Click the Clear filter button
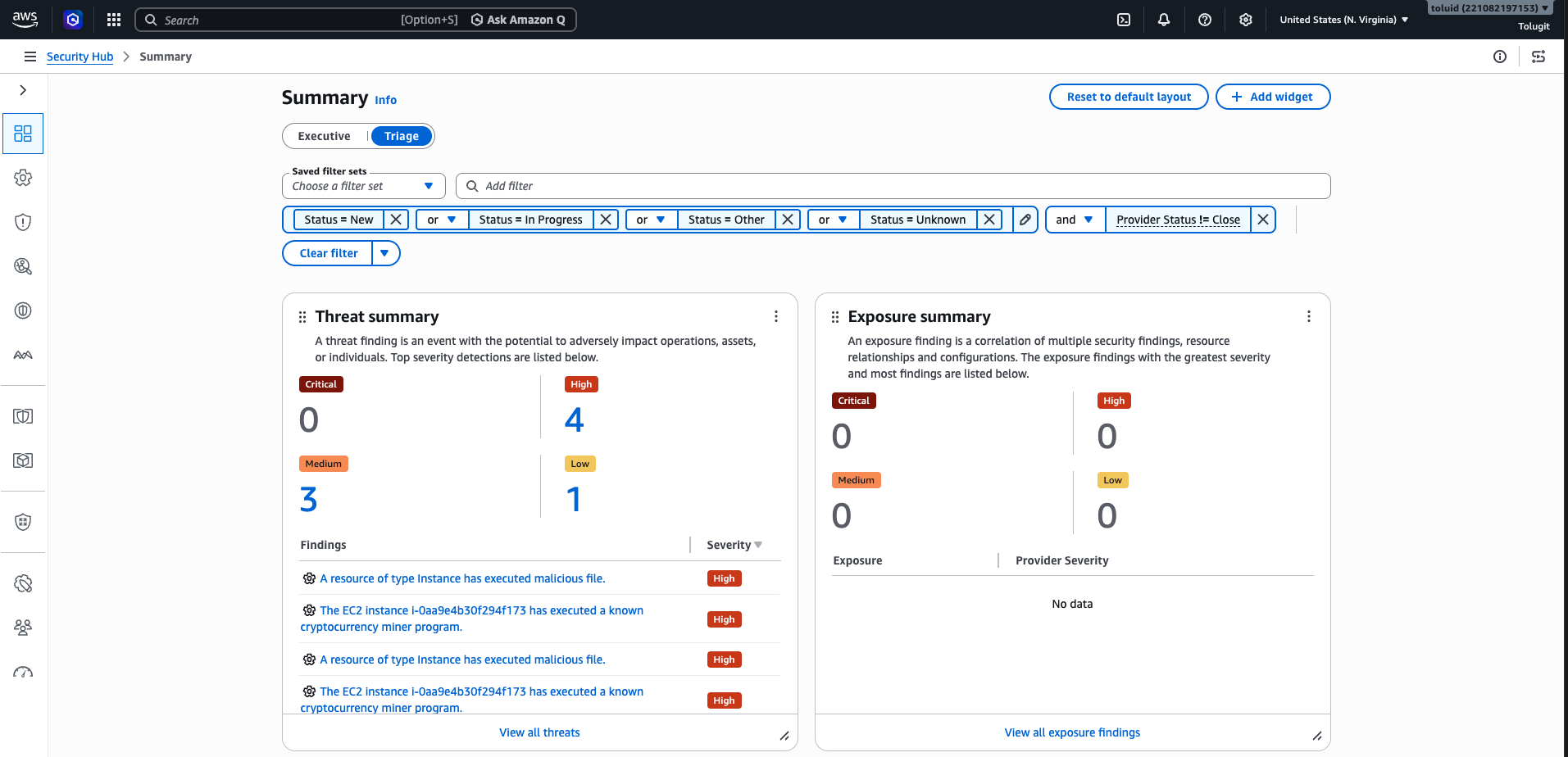The height and width of the screenshot is (757, 1568). (x=329, y=253)
